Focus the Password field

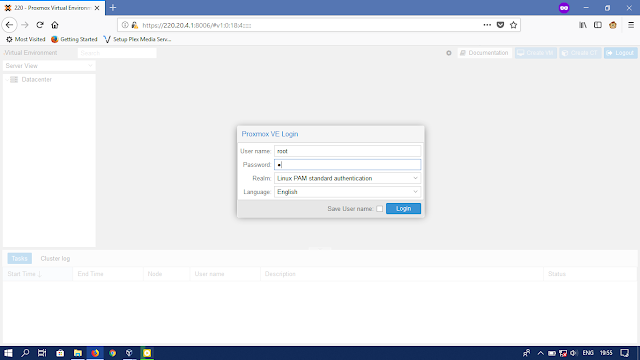(x=347, y=164)
